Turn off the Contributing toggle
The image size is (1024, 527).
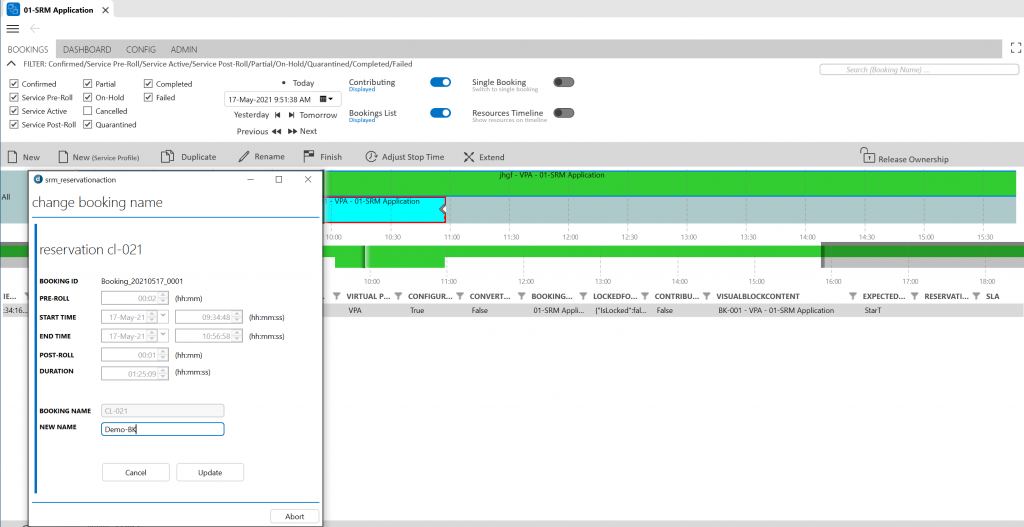click(440, 82)
